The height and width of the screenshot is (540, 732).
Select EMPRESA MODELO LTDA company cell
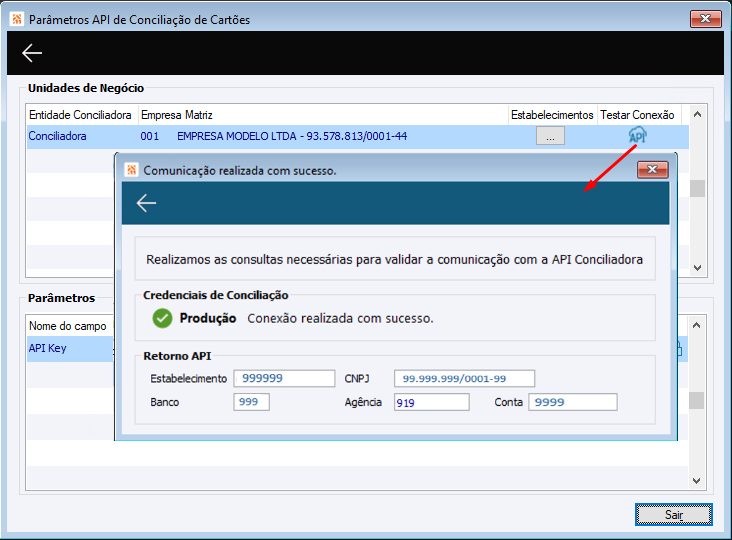point(292,136)
